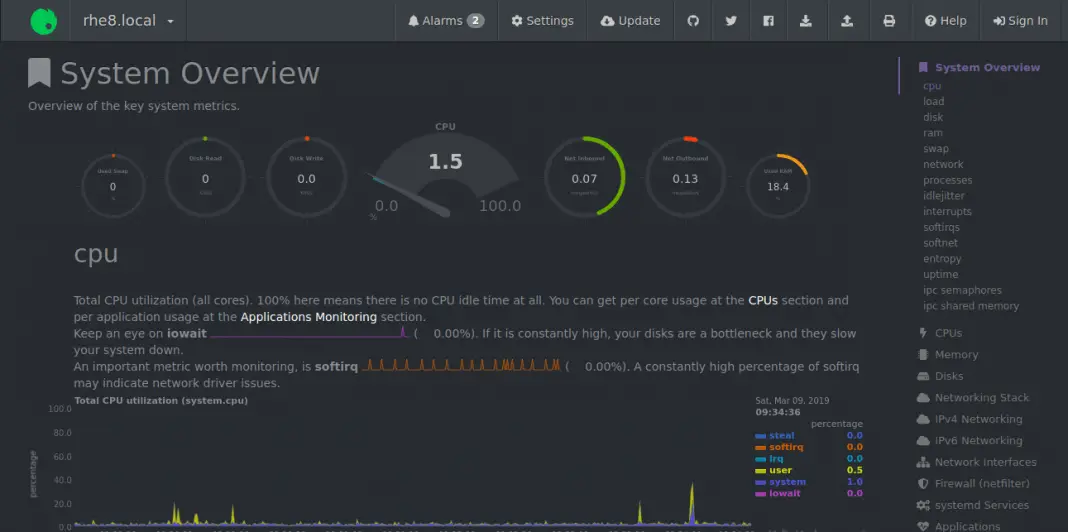Click the upload snapshot icon
The height and width of the screenshot is (532, 1068).
pyautogui.click(x=848, y=21)
